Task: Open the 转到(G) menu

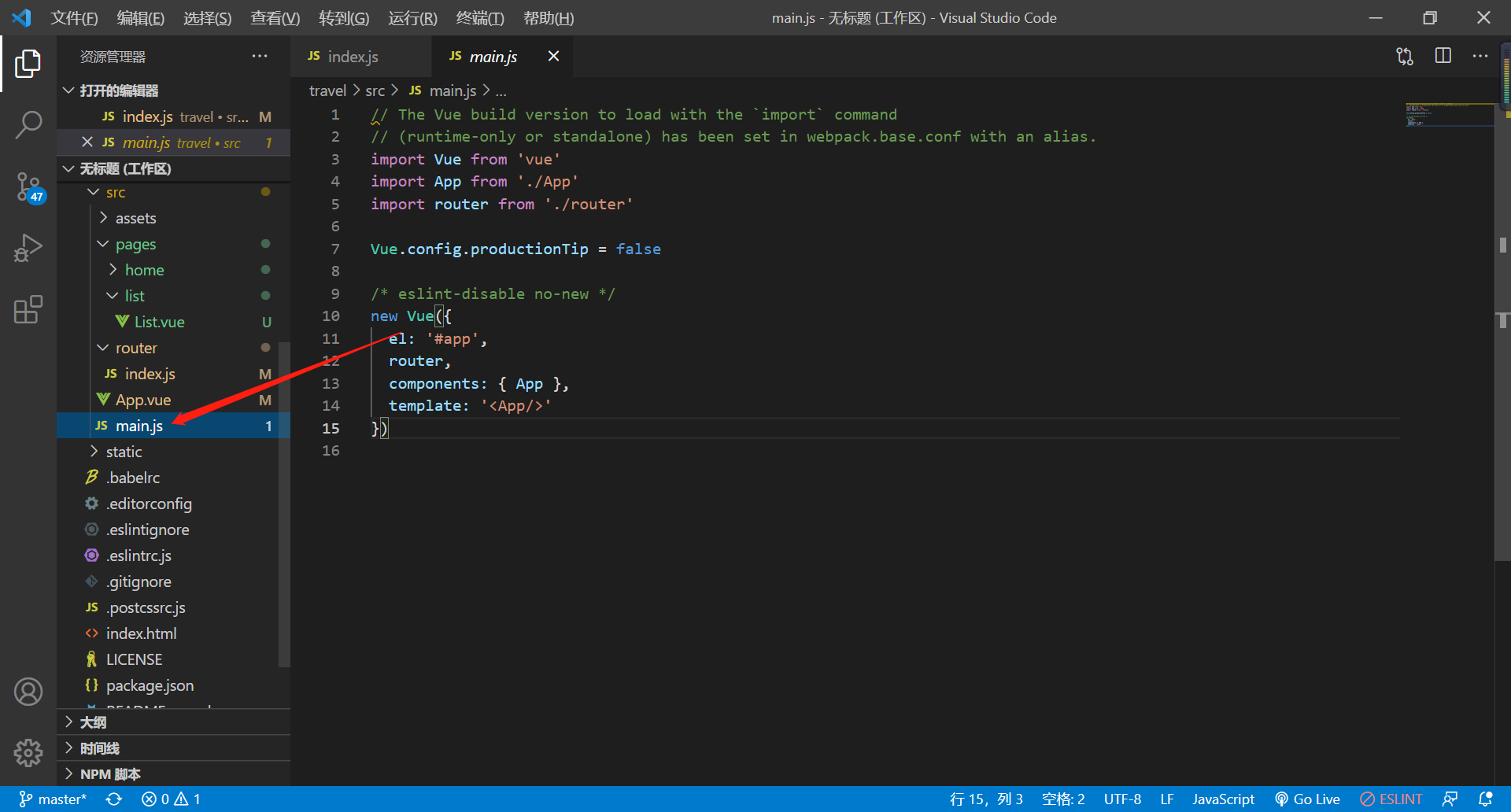Action: coord(344,17)
